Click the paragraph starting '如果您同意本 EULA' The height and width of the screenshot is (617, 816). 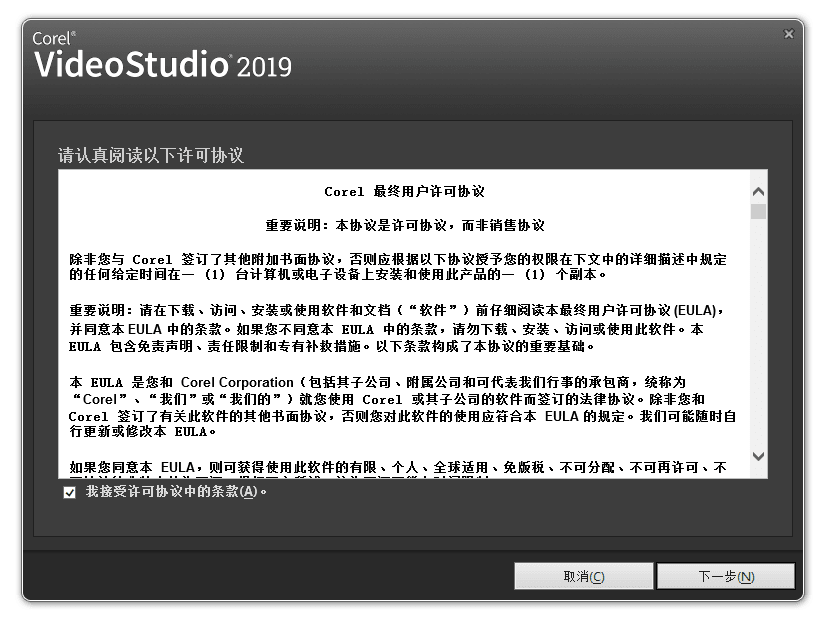tap(398, 469)
